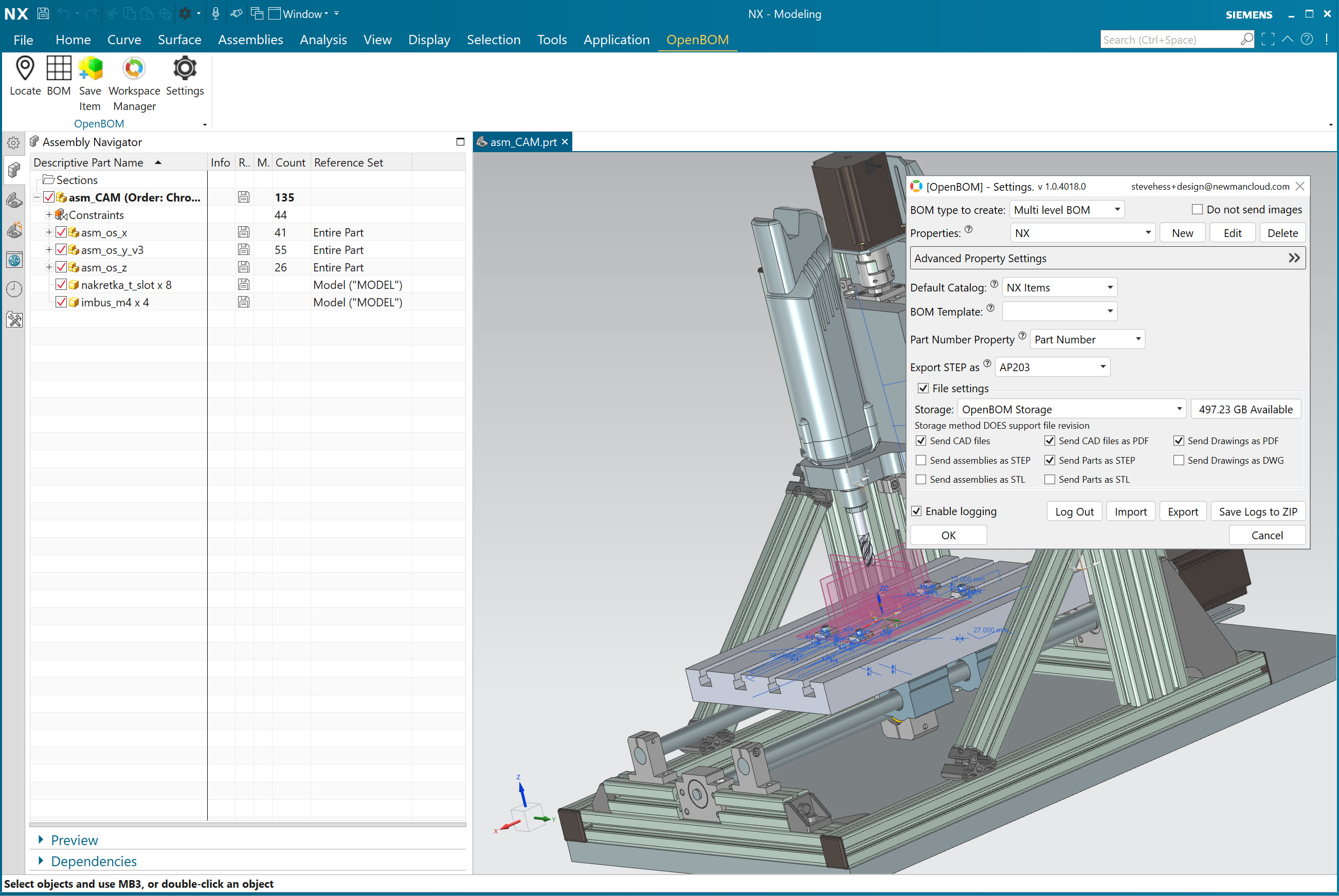1339x896 pixels.
Task: Click the microphone voice command icon
Action: click(215, 14)
